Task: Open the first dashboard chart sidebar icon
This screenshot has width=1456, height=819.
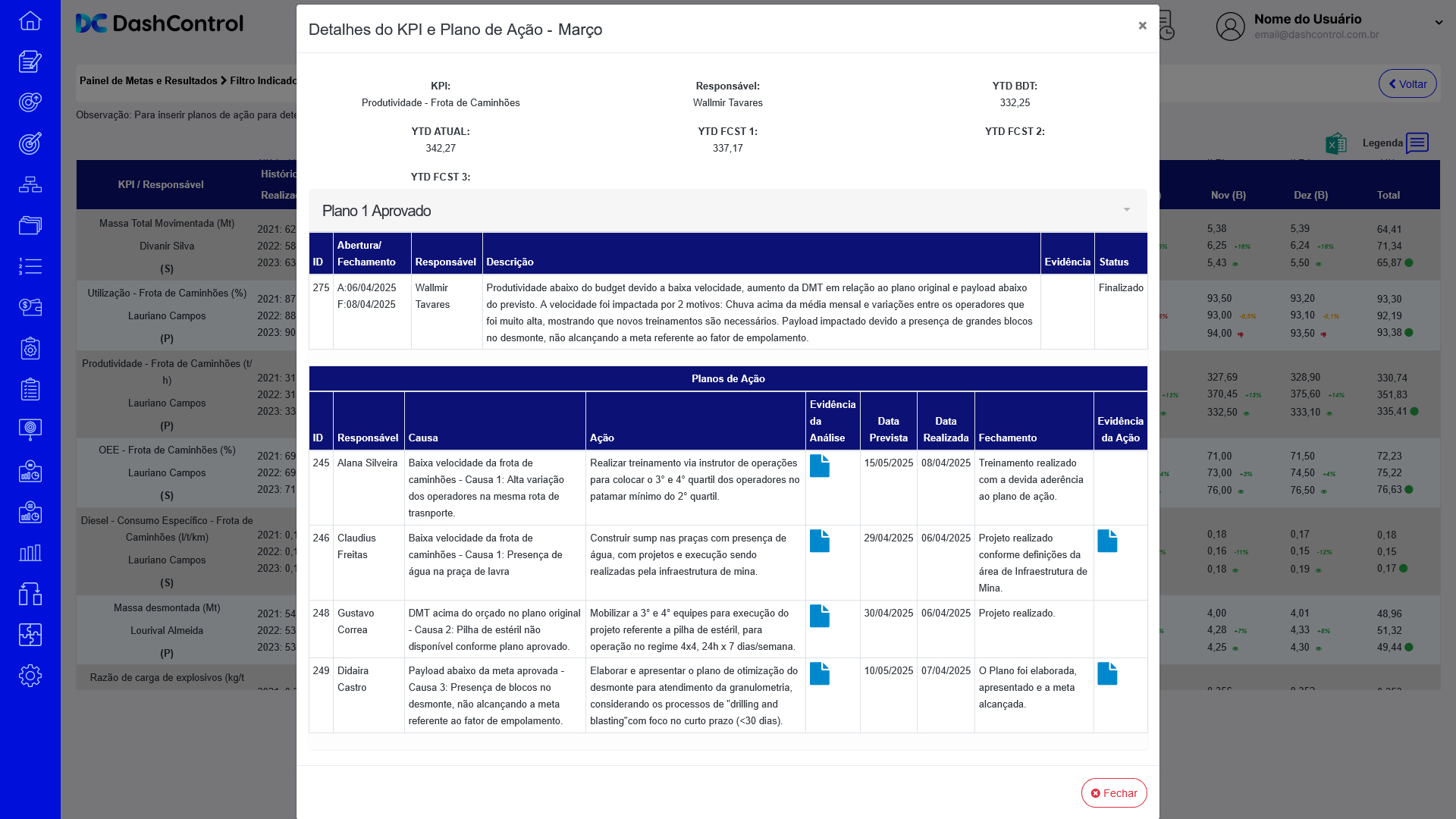Action: click(x=30, y=471)
